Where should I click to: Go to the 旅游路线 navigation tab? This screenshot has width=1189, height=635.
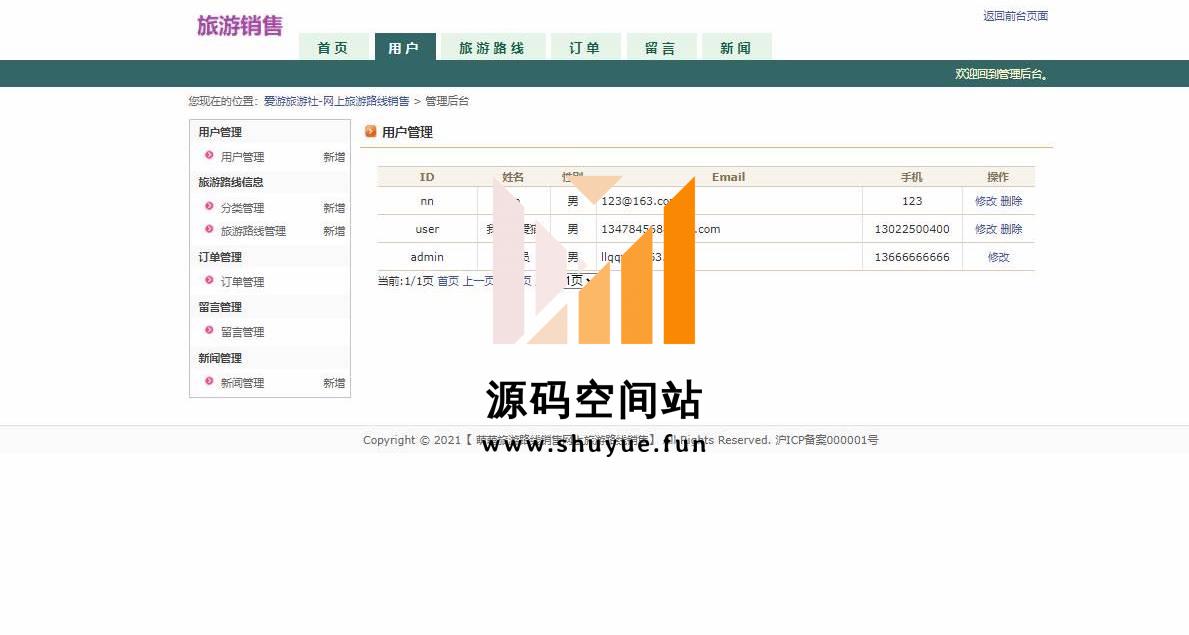[x=492, y=48]
